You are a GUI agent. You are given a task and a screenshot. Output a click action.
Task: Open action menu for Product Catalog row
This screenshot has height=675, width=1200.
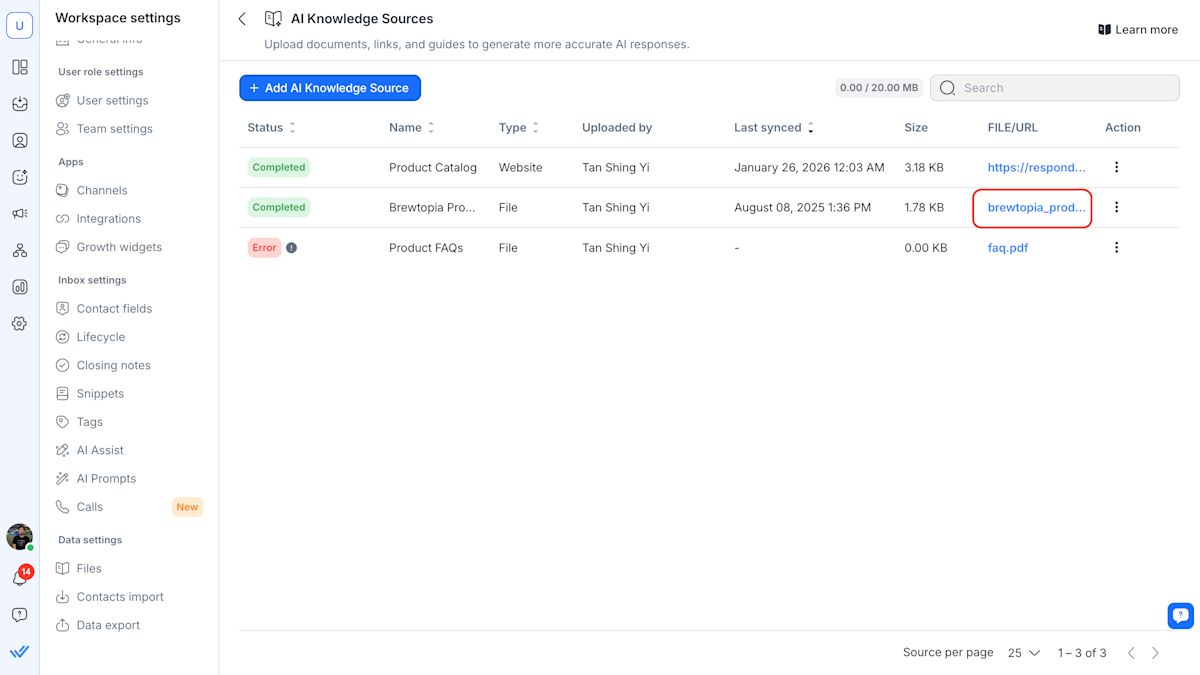(x=1117, y=168)
